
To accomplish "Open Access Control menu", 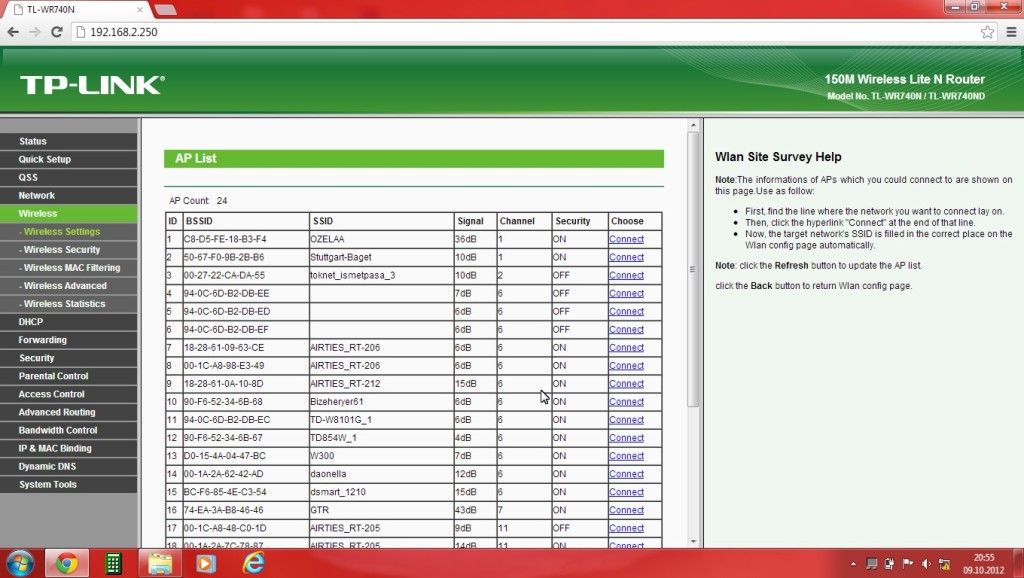I will pos(69,394).
